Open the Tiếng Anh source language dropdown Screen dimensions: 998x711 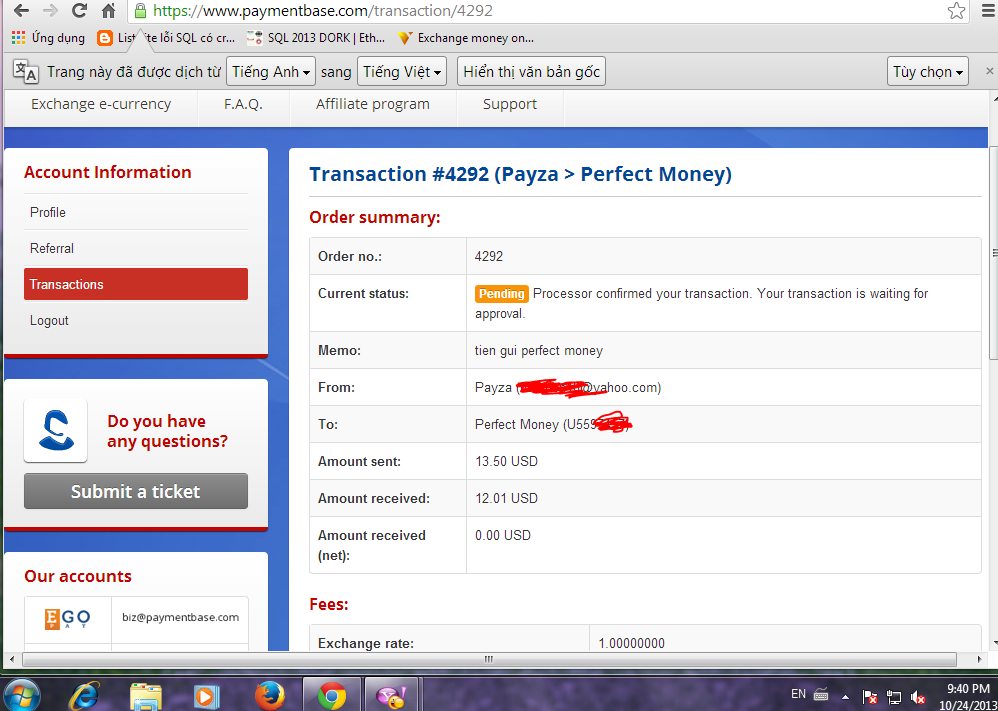(x=271, y=72)
